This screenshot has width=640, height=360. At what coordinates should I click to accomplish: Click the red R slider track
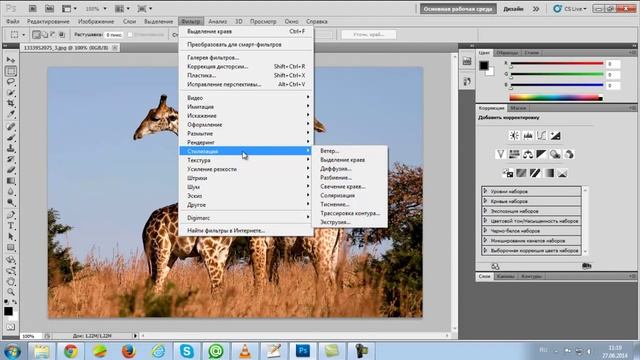tap(557, 63)
